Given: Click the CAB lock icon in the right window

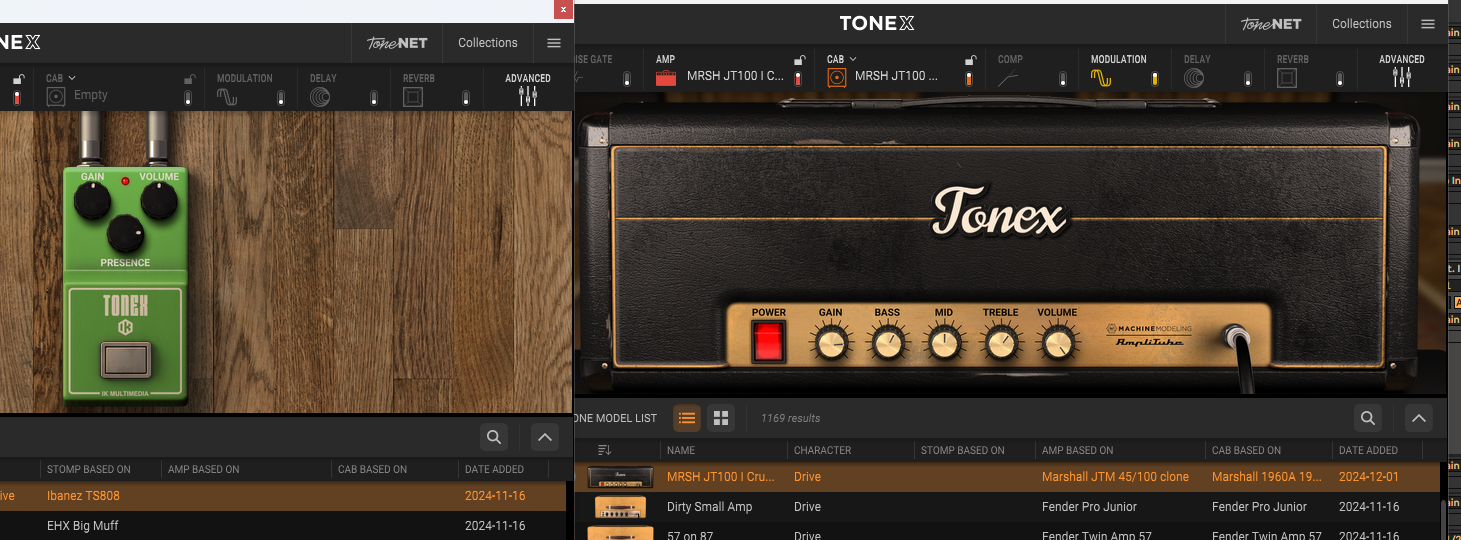Looking at the screenshot, I should (968, 60).
